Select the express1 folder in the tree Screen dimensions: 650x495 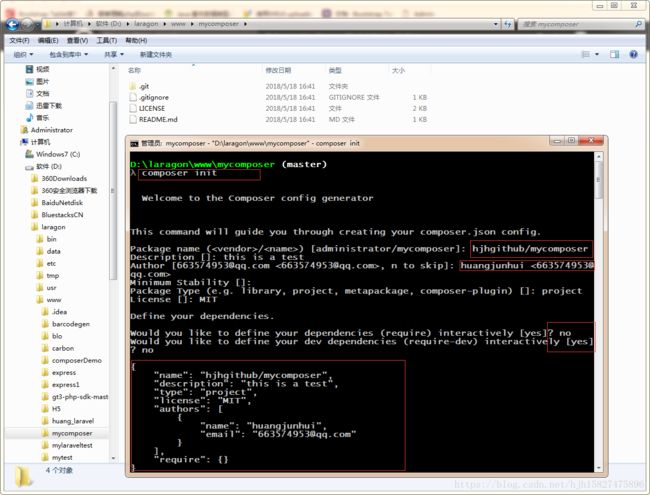(65, 385)
